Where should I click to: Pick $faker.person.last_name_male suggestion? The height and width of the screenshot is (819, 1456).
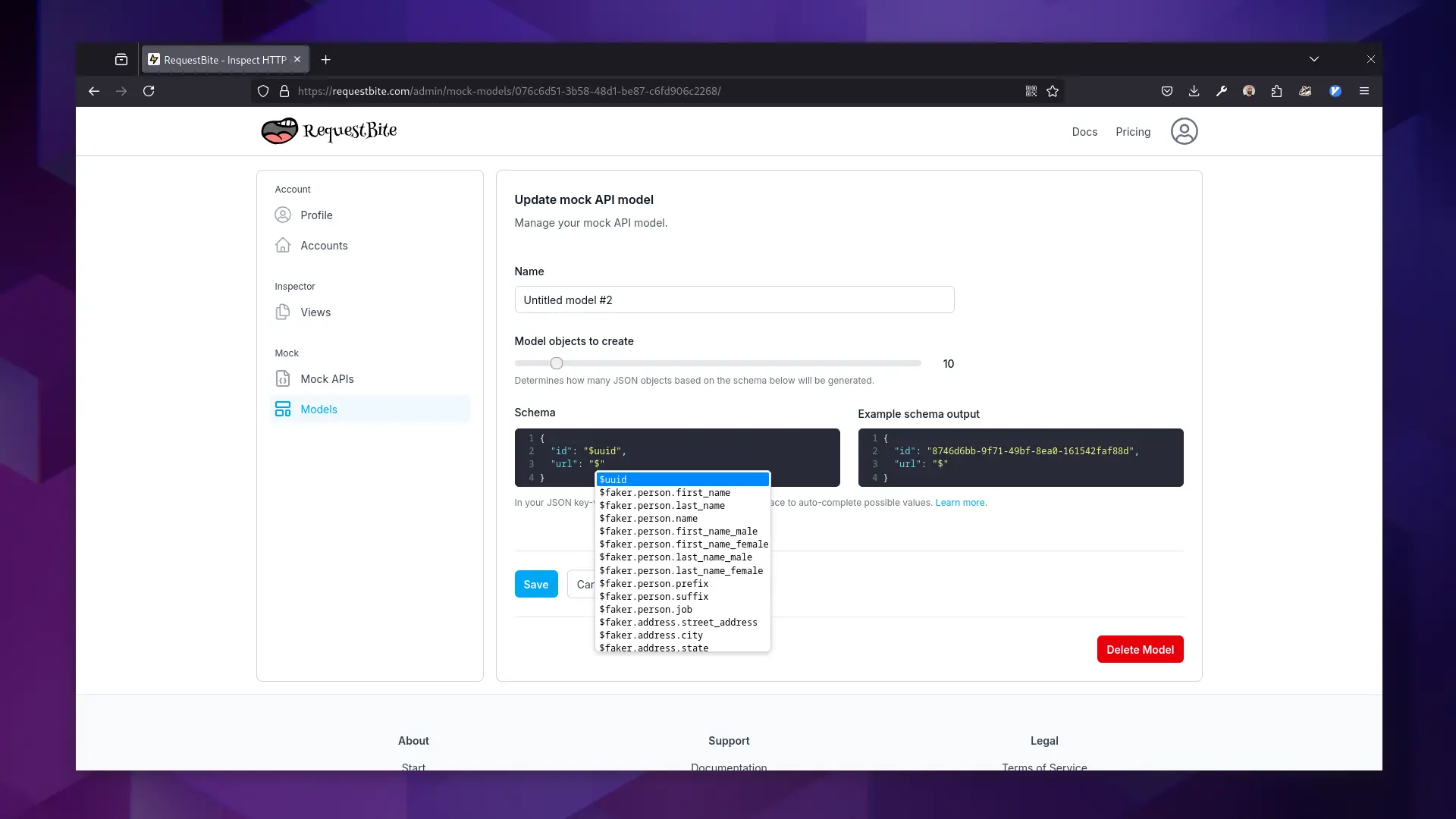pos(682,557)
